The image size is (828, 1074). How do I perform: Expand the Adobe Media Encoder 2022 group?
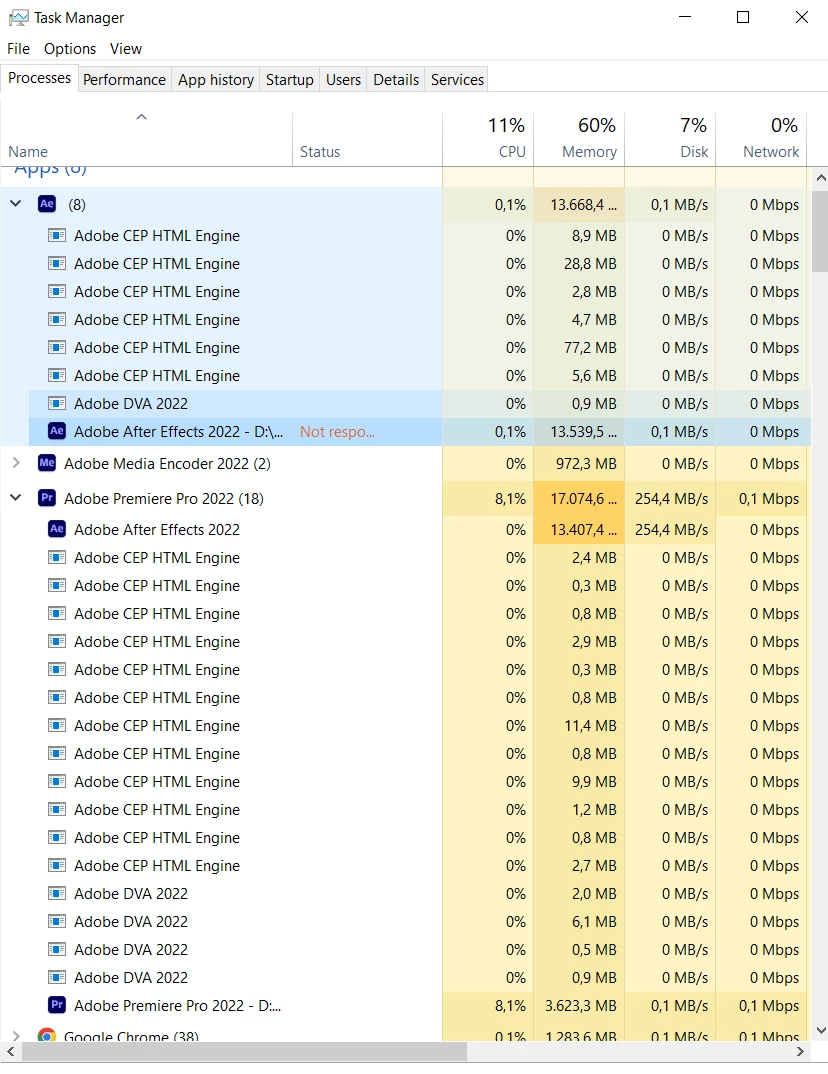click(16, 464)
